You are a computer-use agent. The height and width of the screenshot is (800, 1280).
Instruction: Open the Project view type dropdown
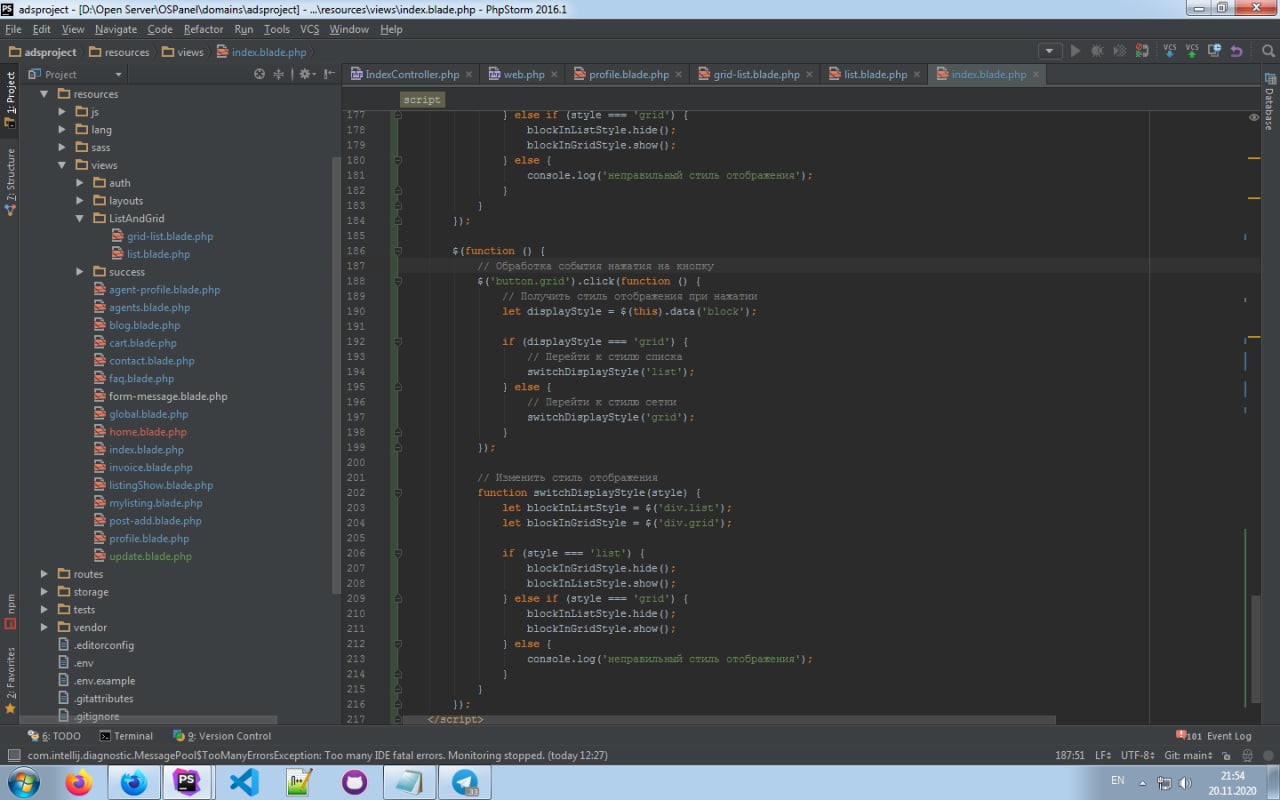coord(75,74)
